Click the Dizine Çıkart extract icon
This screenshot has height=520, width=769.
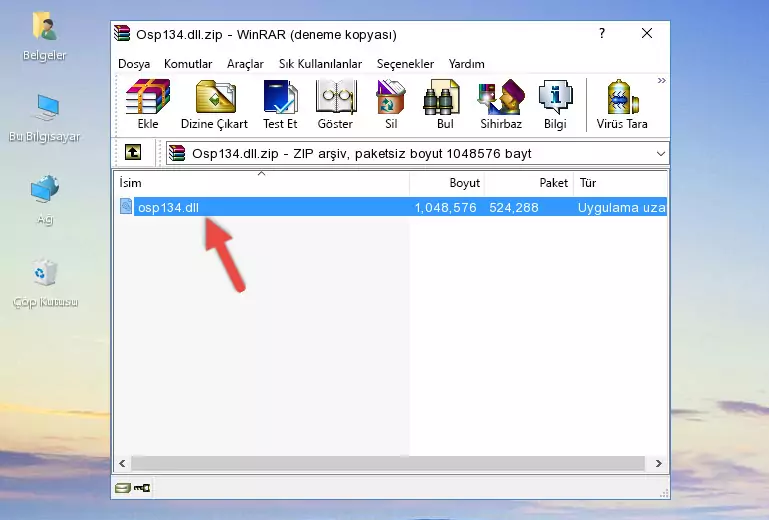[214, 104]
